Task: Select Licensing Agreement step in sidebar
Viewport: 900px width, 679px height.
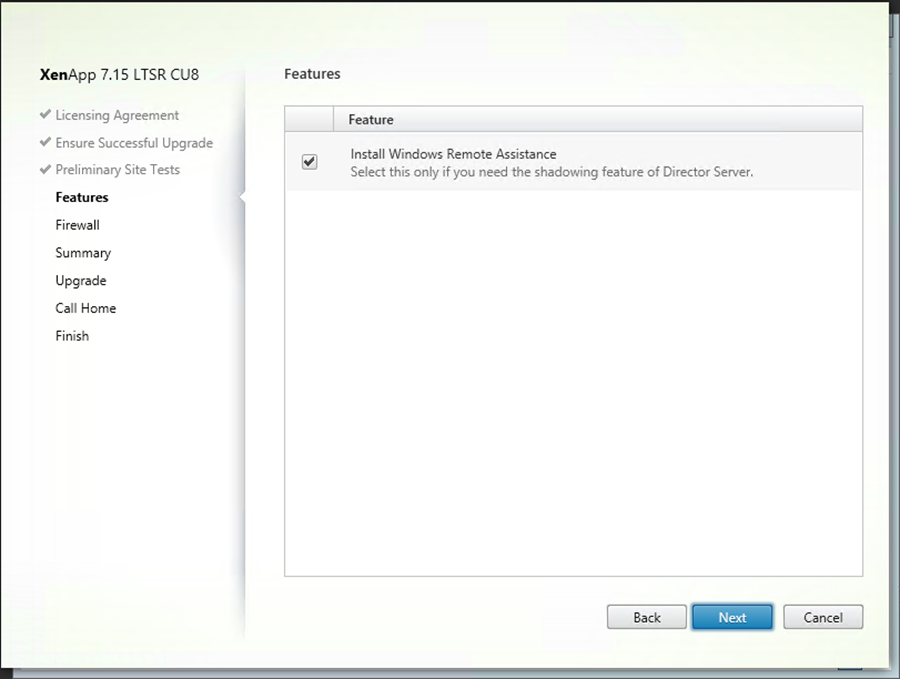Action: [117, 115]
